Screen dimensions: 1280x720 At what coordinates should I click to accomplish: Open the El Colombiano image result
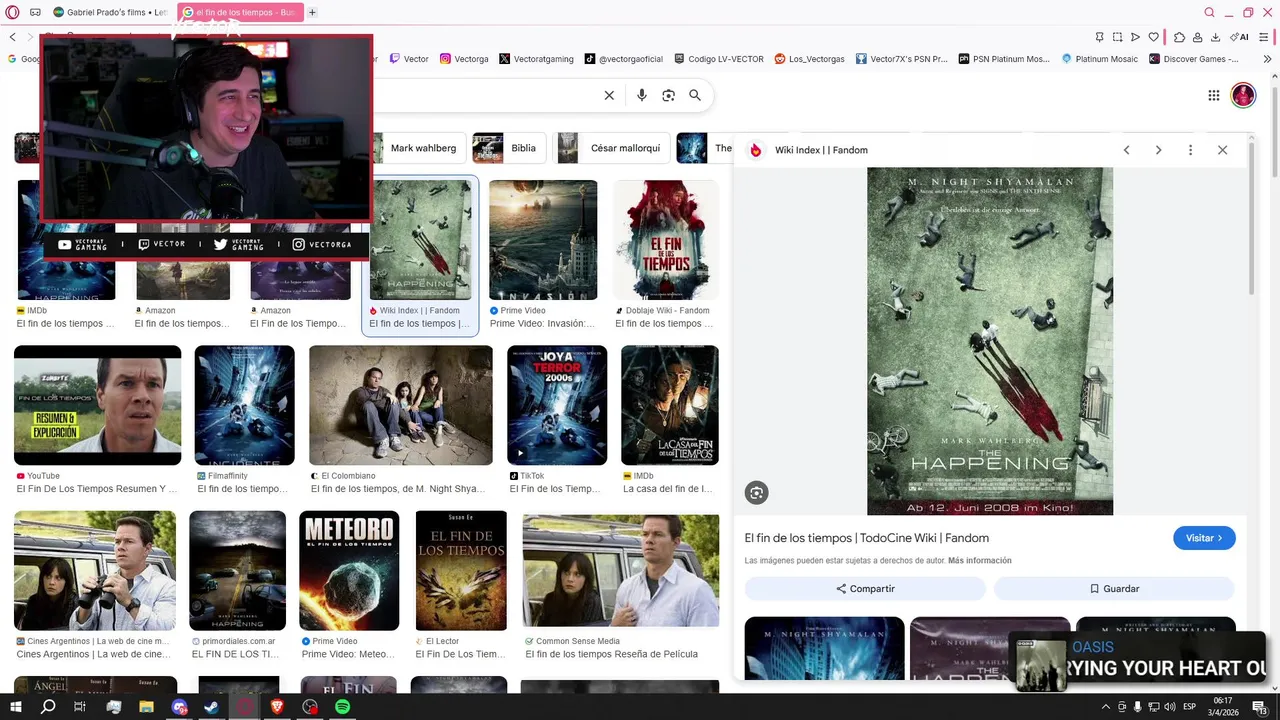(x=401, y=405)
